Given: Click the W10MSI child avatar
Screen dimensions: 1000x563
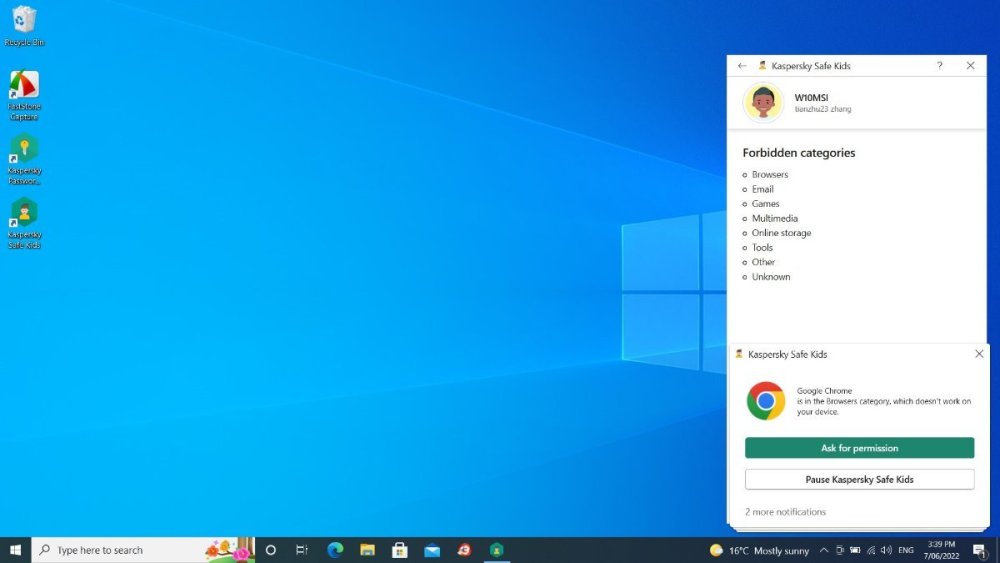Looking at the screenshot, I should (763, 102).
